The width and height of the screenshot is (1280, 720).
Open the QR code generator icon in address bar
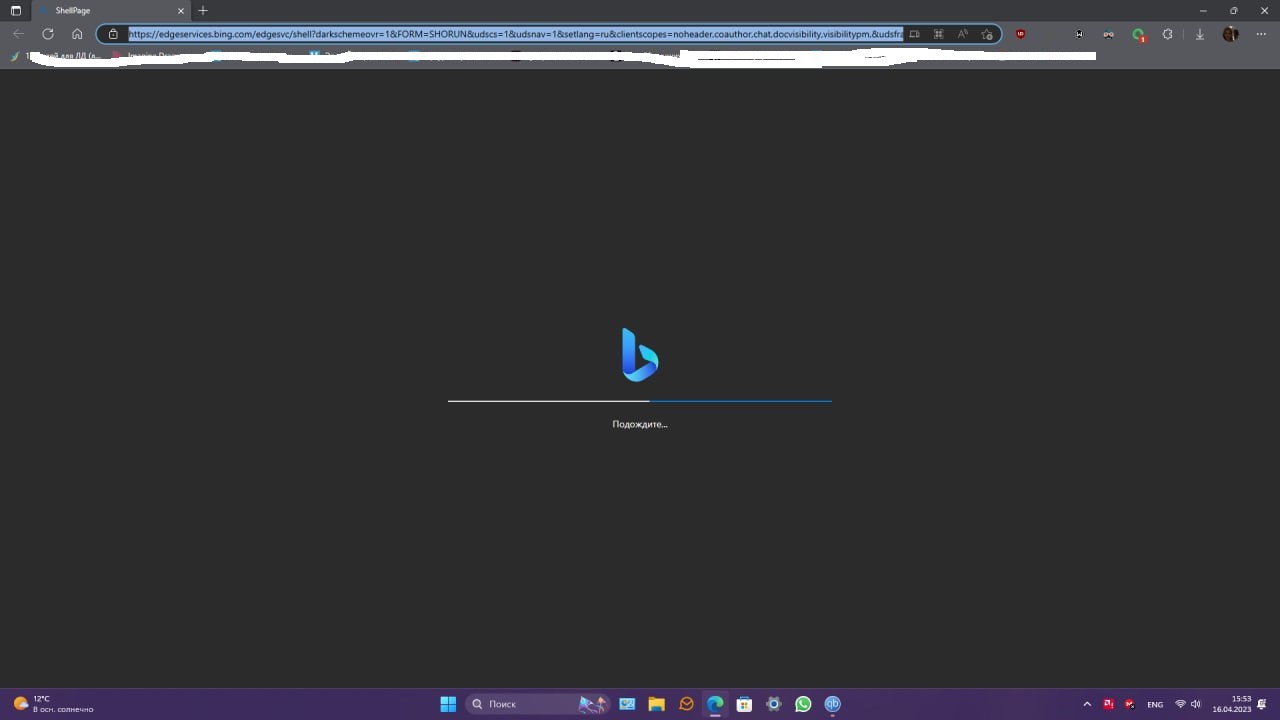pos(938,34)
